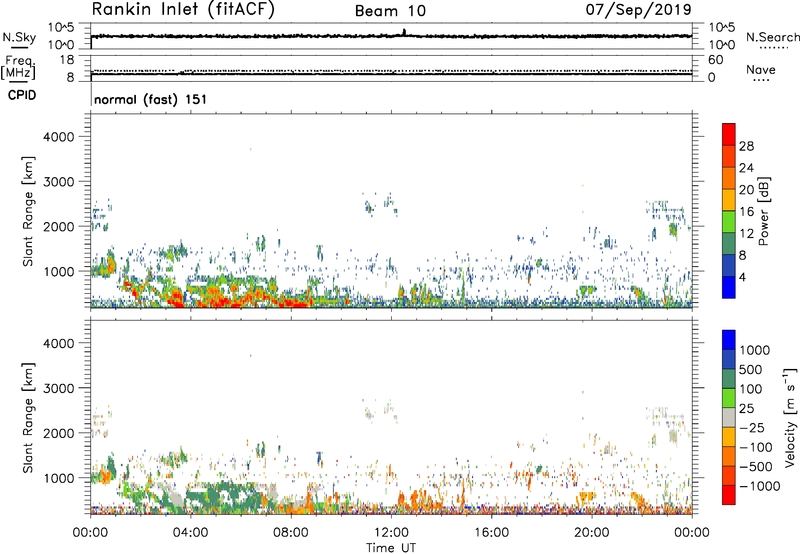Click the "-25" value on Velocity color bar

751,428
